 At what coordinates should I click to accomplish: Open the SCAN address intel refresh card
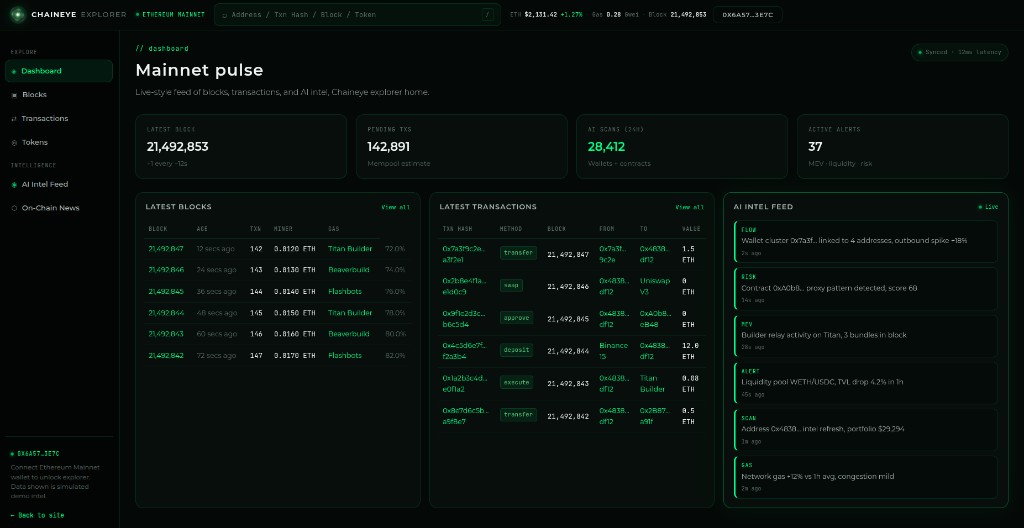pos(866,430)
